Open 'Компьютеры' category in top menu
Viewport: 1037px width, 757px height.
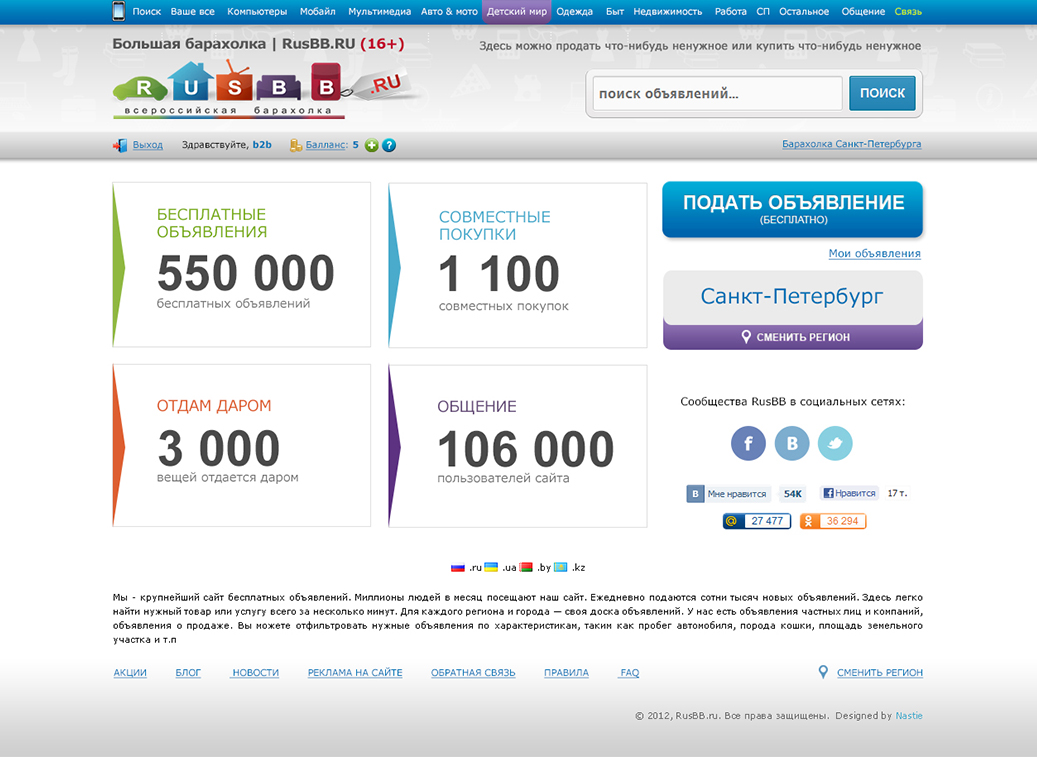click(x=257, y=11)
